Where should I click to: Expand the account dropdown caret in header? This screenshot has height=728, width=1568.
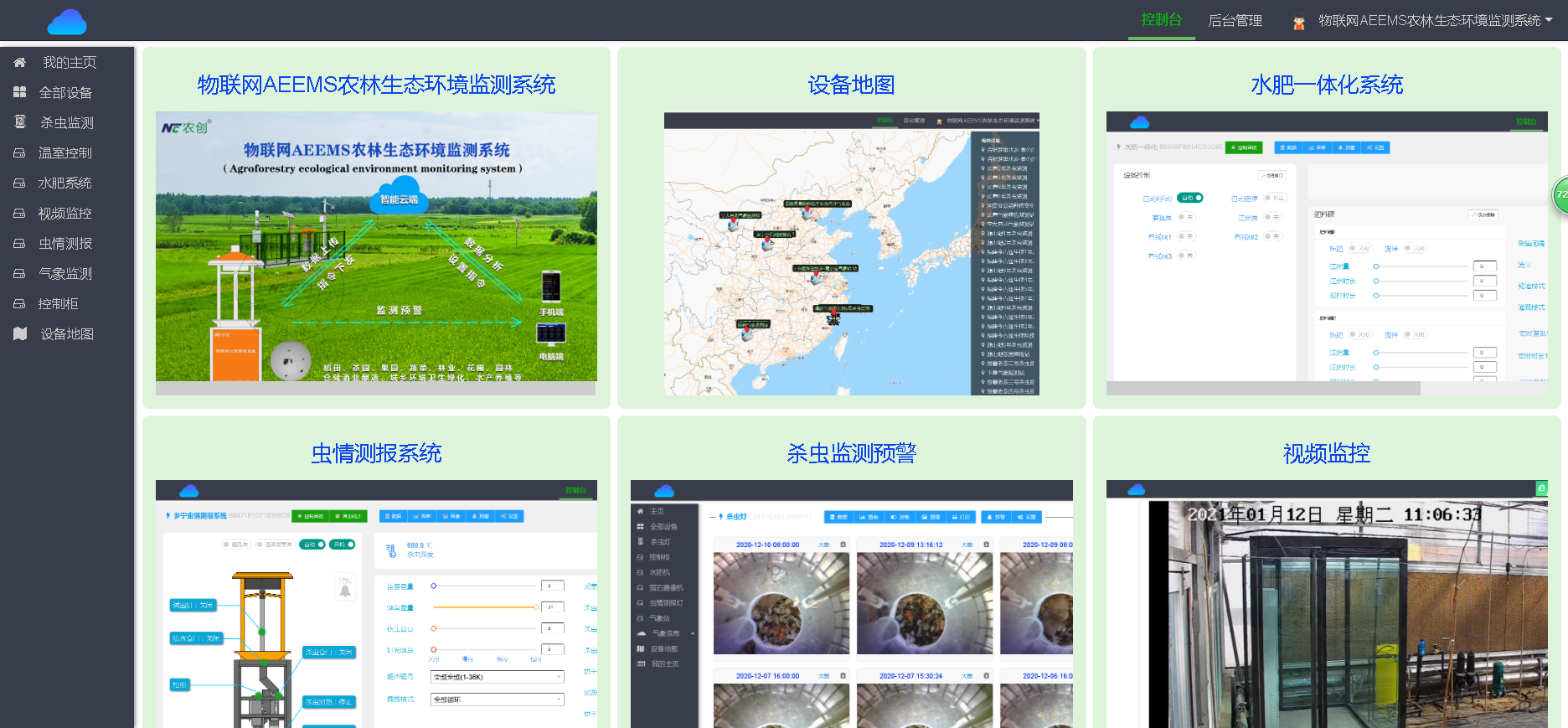(1549, 20)
